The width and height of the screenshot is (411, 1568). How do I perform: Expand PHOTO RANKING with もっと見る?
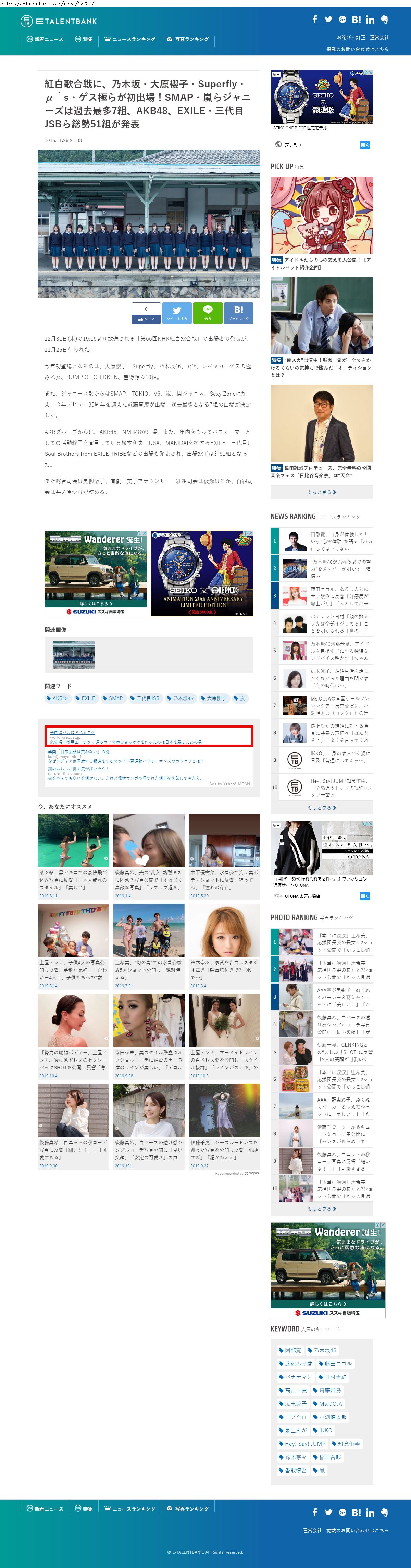(322, 1208)
